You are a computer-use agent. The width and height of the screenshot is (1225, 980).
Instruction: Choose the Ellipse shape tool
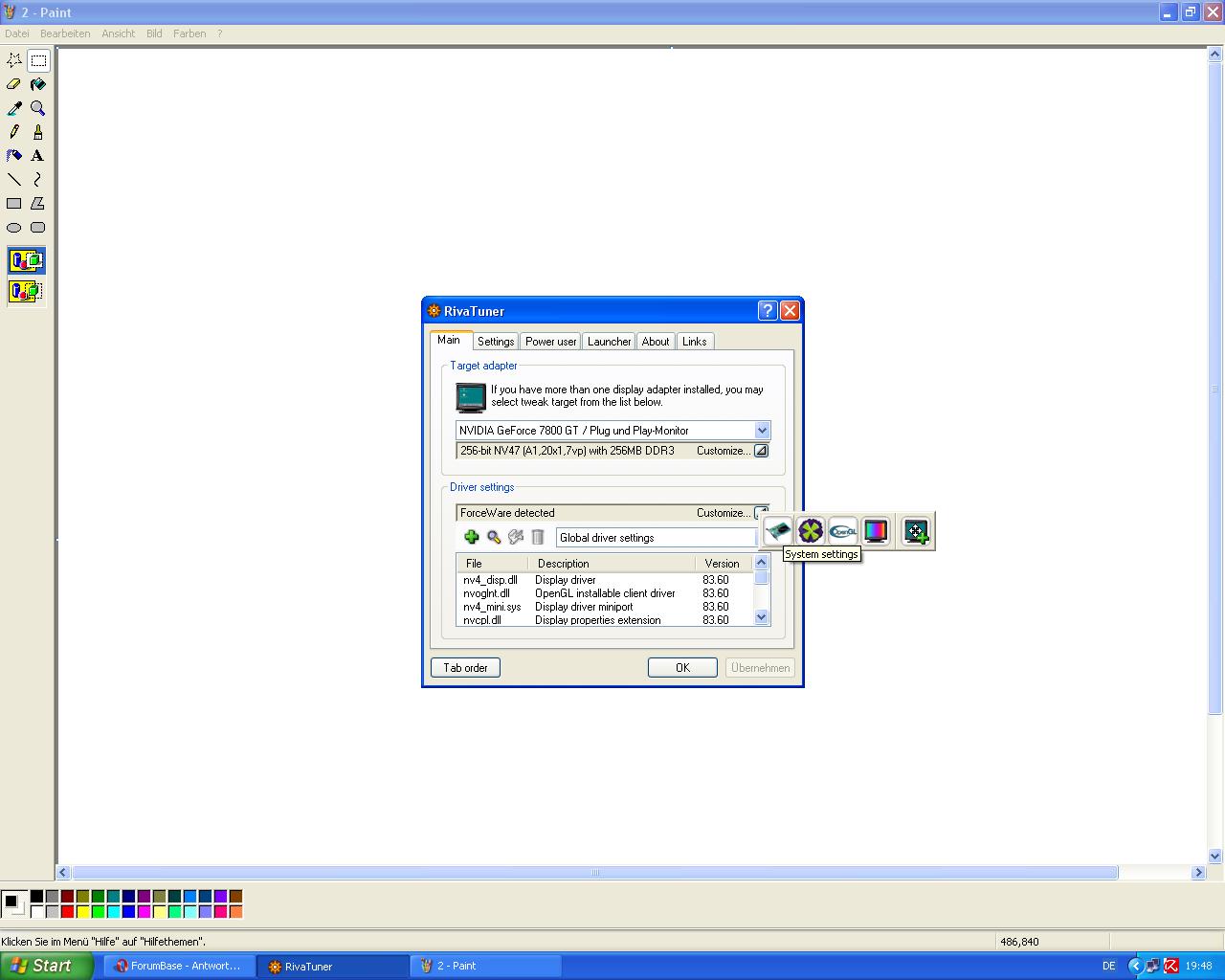14,228
